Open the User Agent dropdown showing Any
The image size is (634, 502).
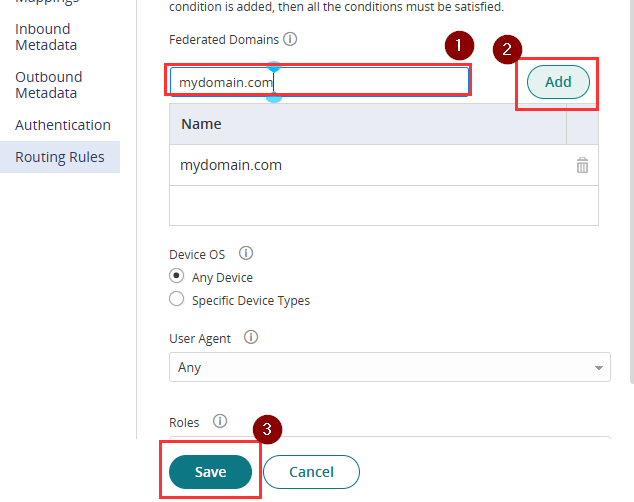pyautogui.click(x=390, y=367)
